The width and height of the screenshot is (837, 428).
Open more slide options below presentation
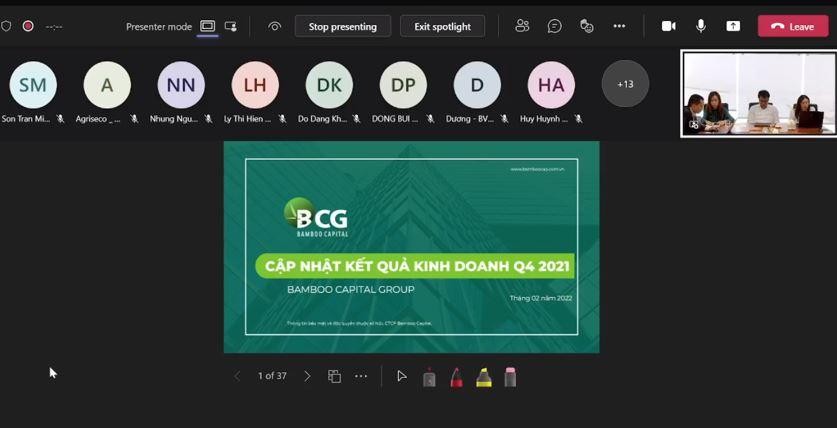361,376
